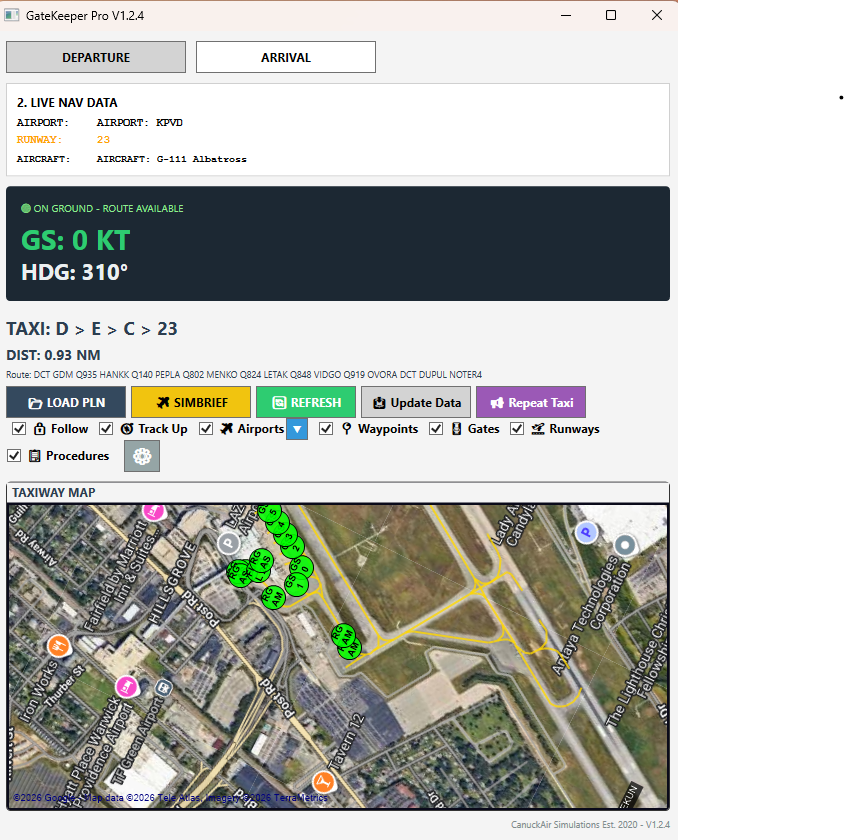Click the "HDG: 310°" heading readout
Viewport: 844px width, 840px height.
[x=74, y=272]
